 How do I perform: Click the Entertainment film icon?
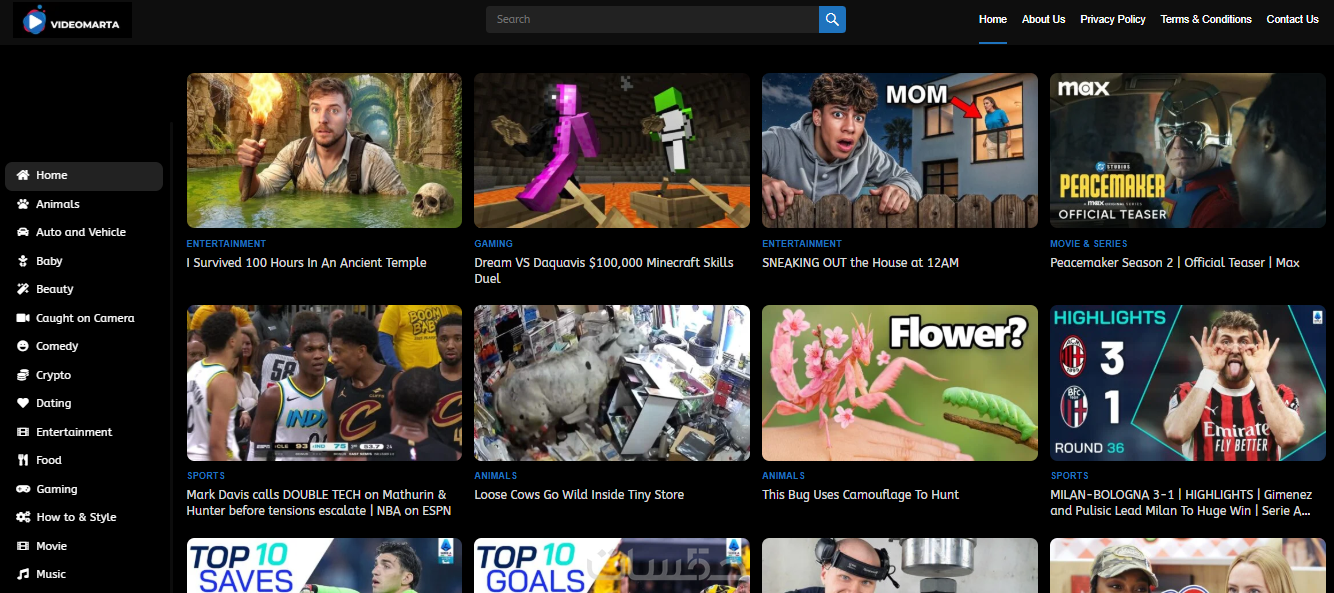(23, 432)
